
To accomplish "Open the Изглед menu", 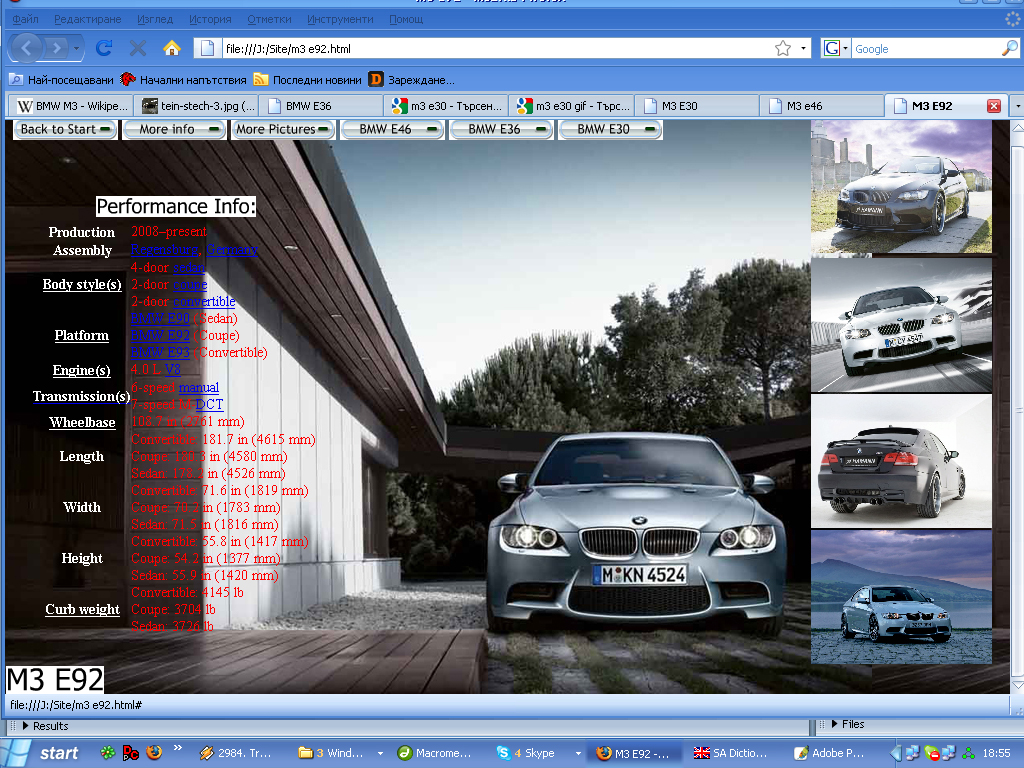I will (155, 19).
